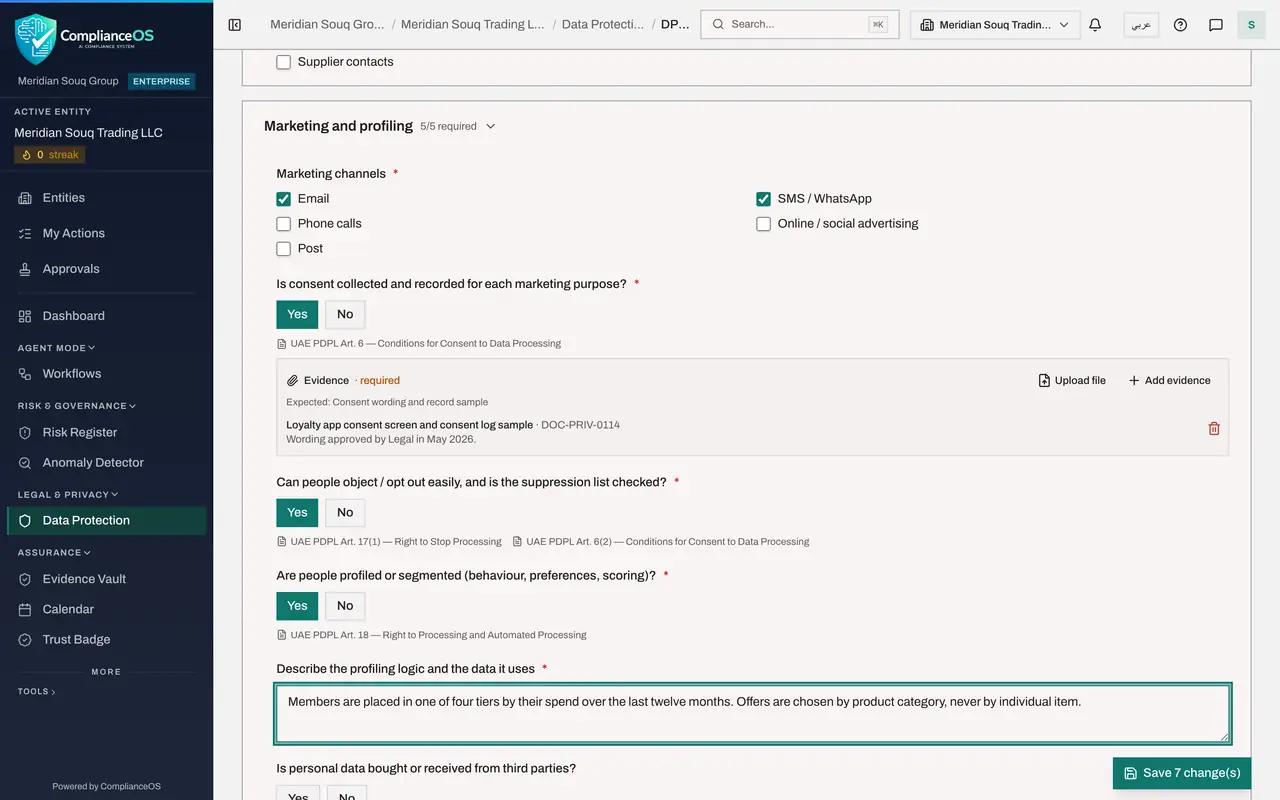Click the save disk icon
The image size is (1280, 800).
pos(1131,773)
